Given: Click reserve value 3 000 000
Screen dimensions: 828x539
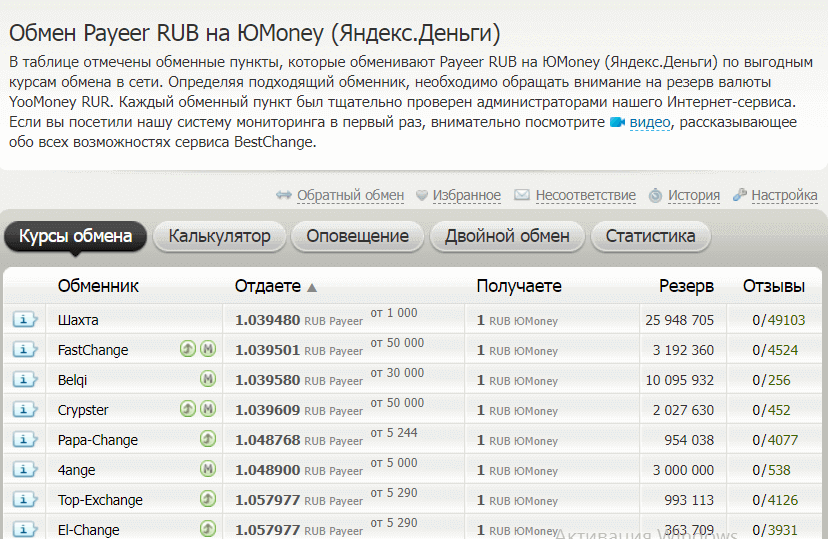Looking at the screenshot, I should pyautogui.click(x=683, y=470).
